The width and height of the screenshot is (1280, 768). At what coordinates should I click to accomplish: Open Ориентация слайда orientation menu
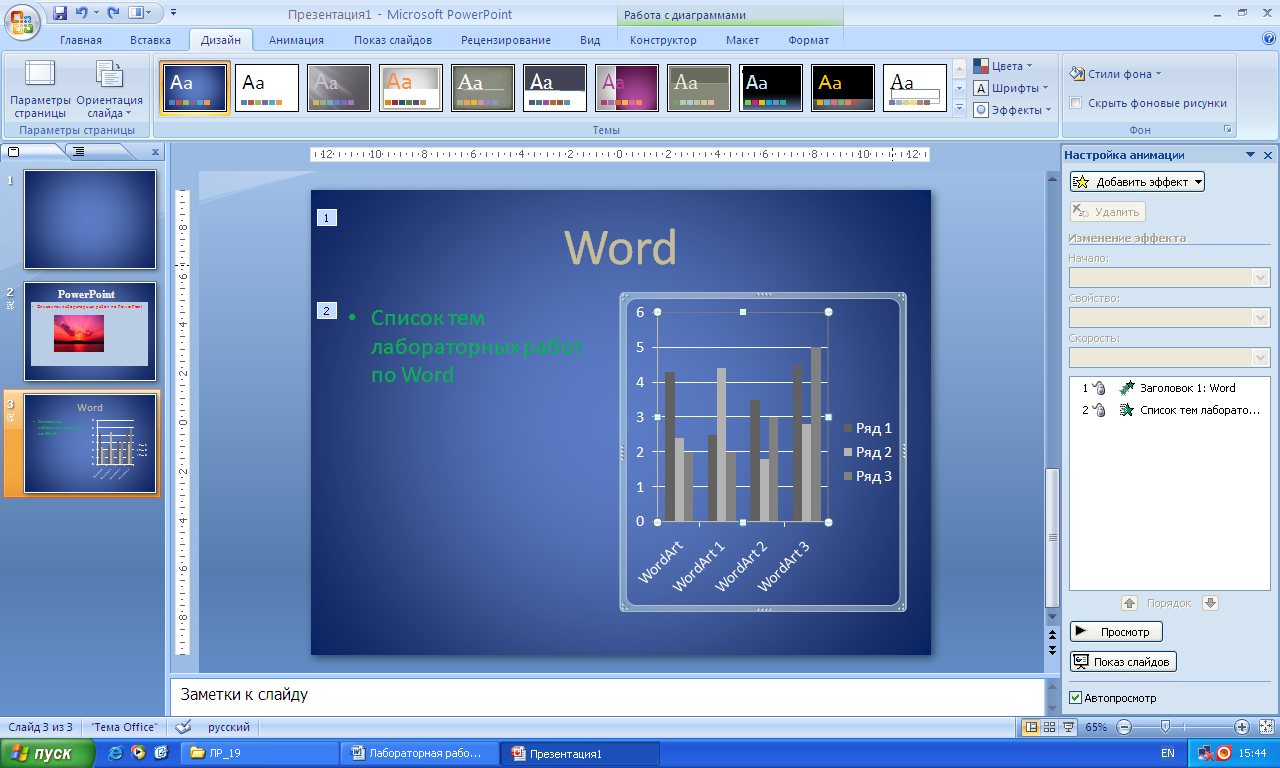(110, 89)
